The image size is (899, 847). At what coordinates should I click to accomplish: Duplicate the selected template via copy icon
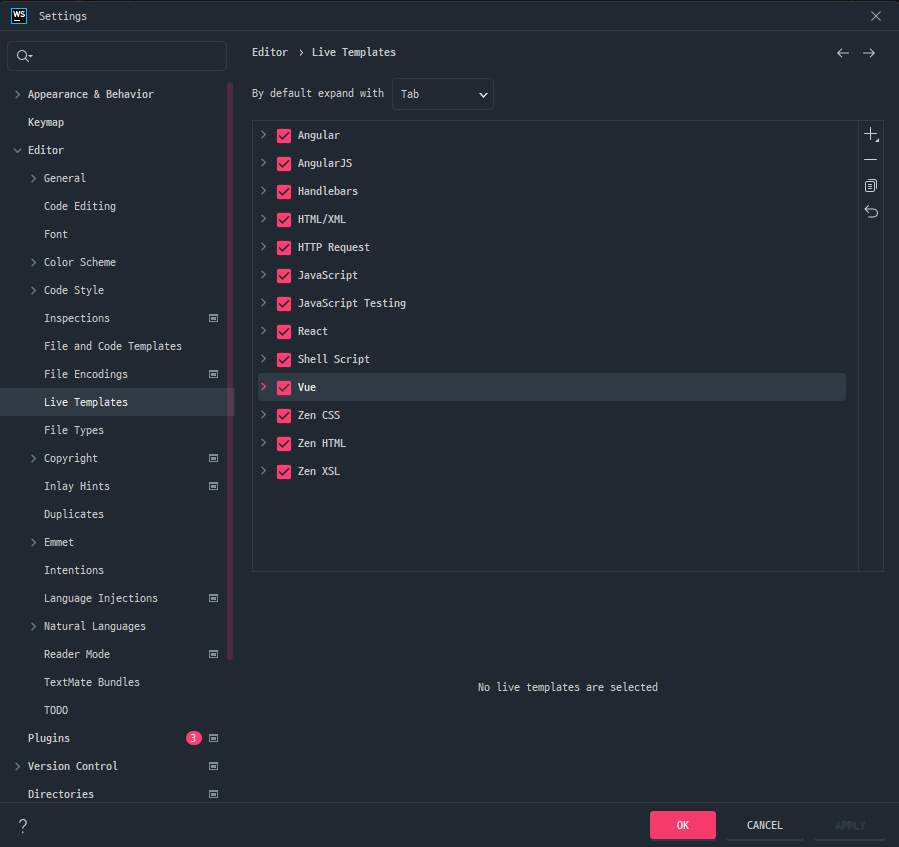(x=870, y=186)
